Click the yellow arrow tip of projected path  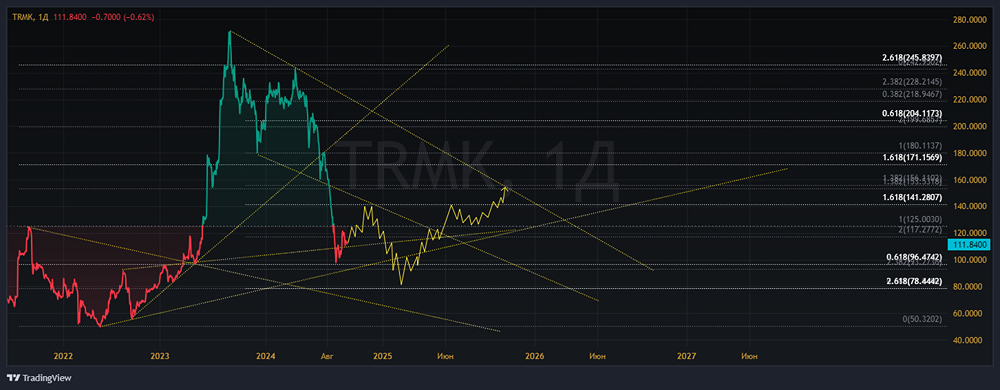pos(506,187)
